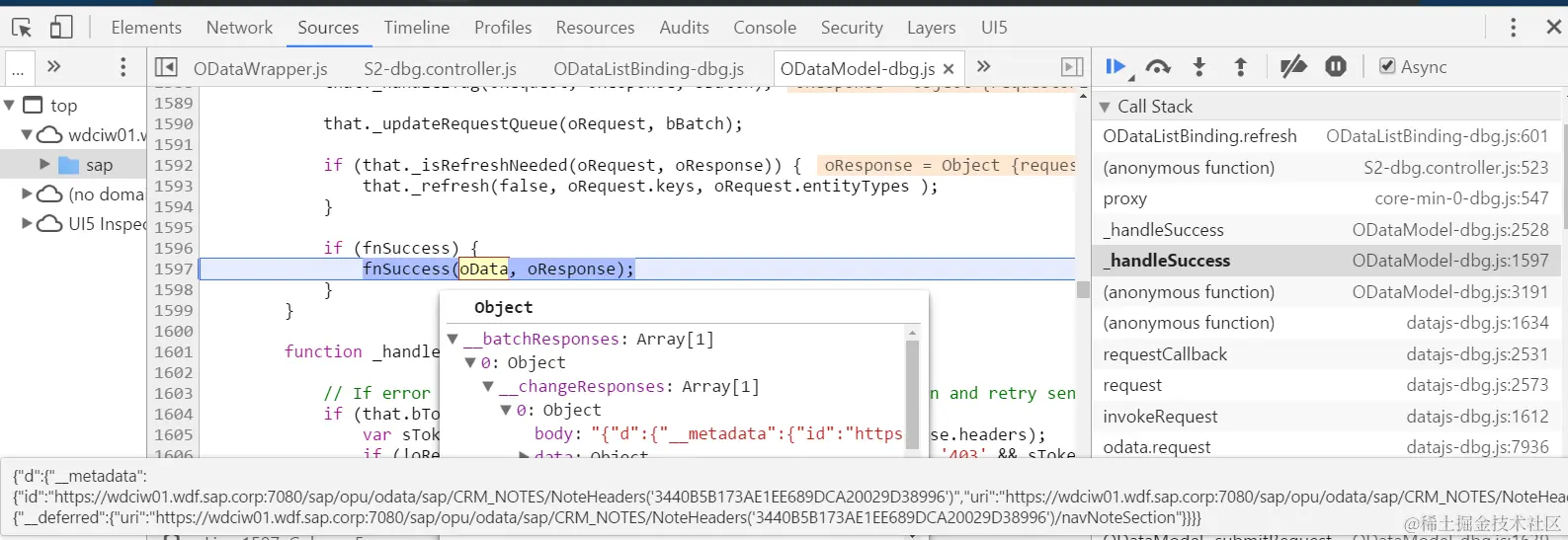Open the UI5 tab
This screenshot has width=1568, height=540.
pyautogui.click(x=994, y=28)
